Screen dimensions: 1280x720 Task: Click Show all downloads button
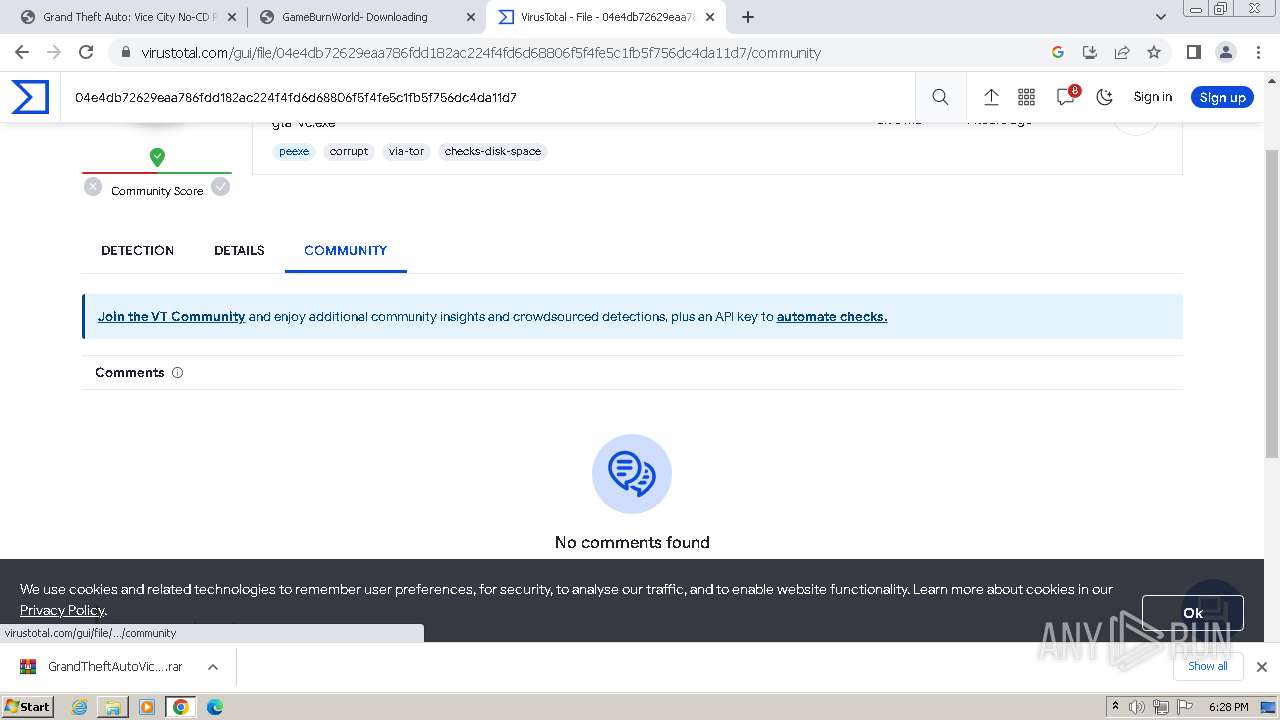pyautogui.click(x=1207, y=666)
